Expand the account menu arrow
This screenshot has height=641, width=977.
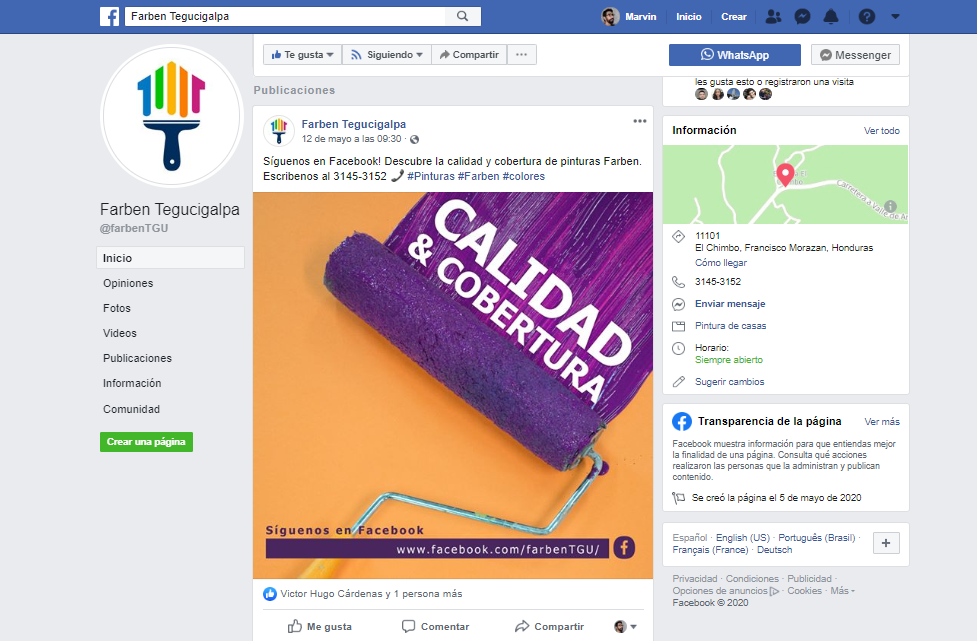coord(895,17)
